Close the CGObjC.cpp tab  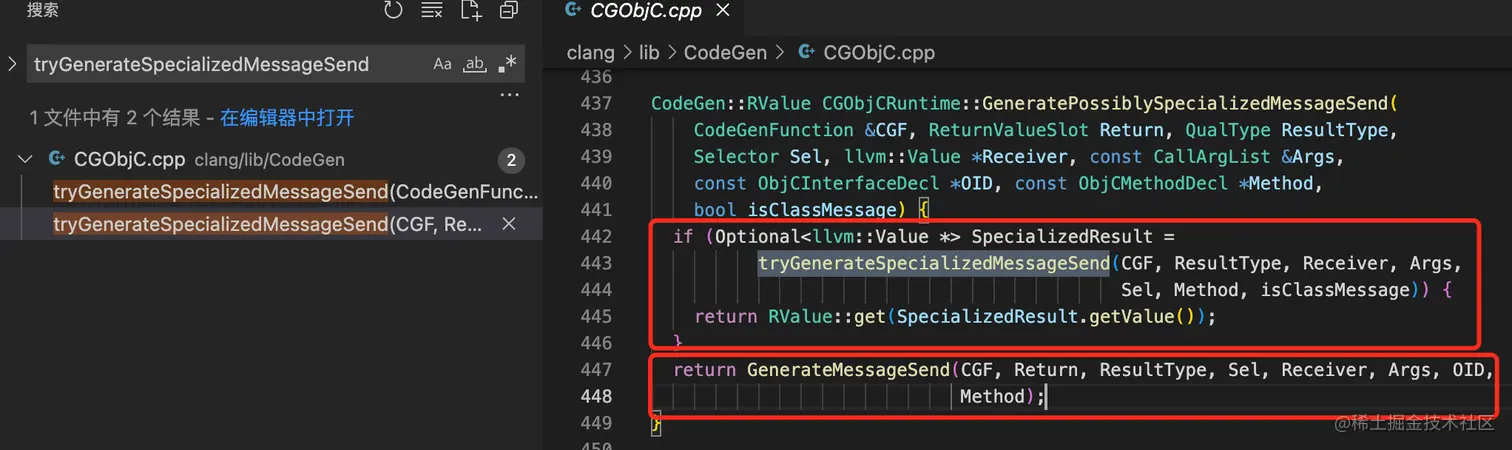tap(723, 12)
